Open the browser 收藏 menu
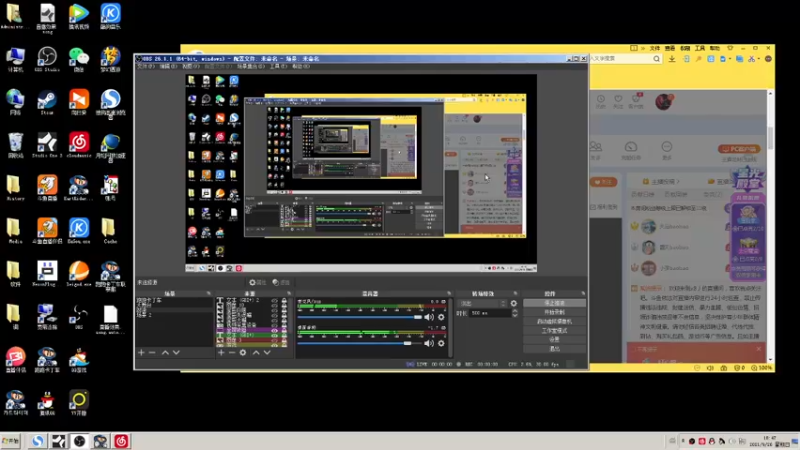The height and width of the screenshot is (450, 800). pyautogui.click(x=685, y=48)
